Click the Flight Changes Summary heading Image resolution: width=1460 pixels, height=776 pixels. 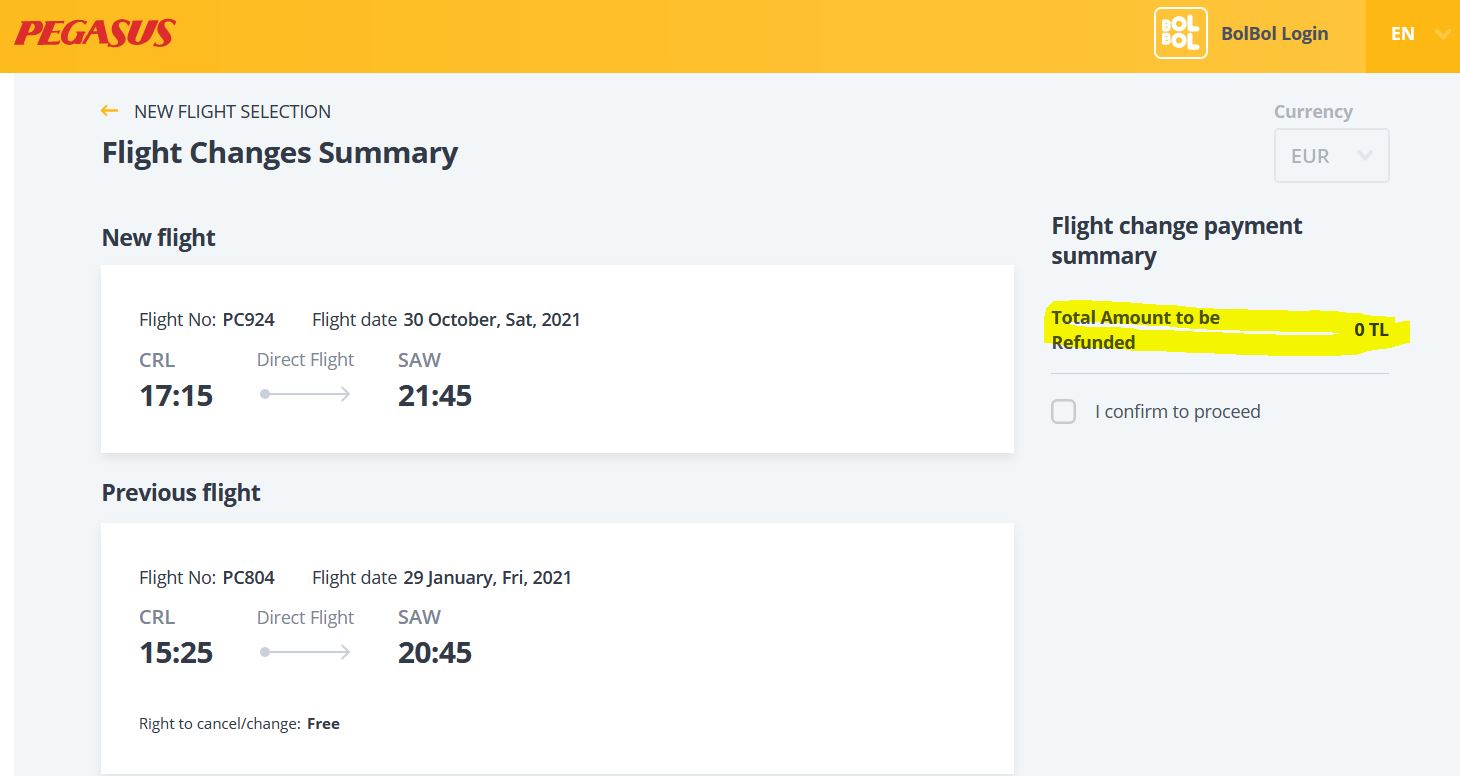(280, 153)
